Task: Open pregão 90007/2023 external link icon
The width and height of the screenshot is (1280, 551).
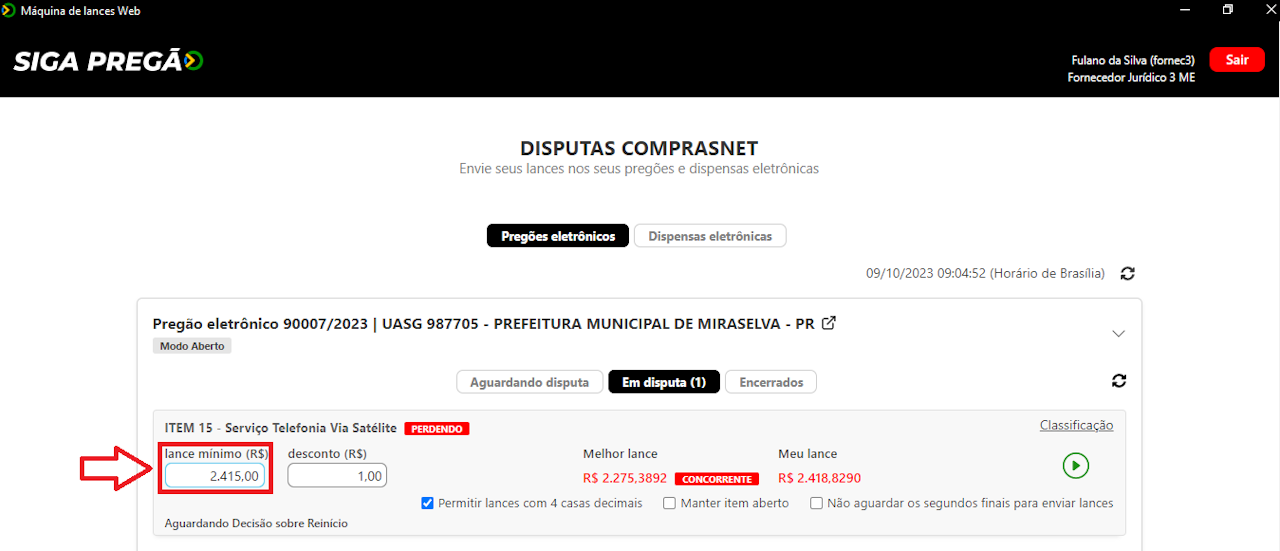Action: point(828,324)
